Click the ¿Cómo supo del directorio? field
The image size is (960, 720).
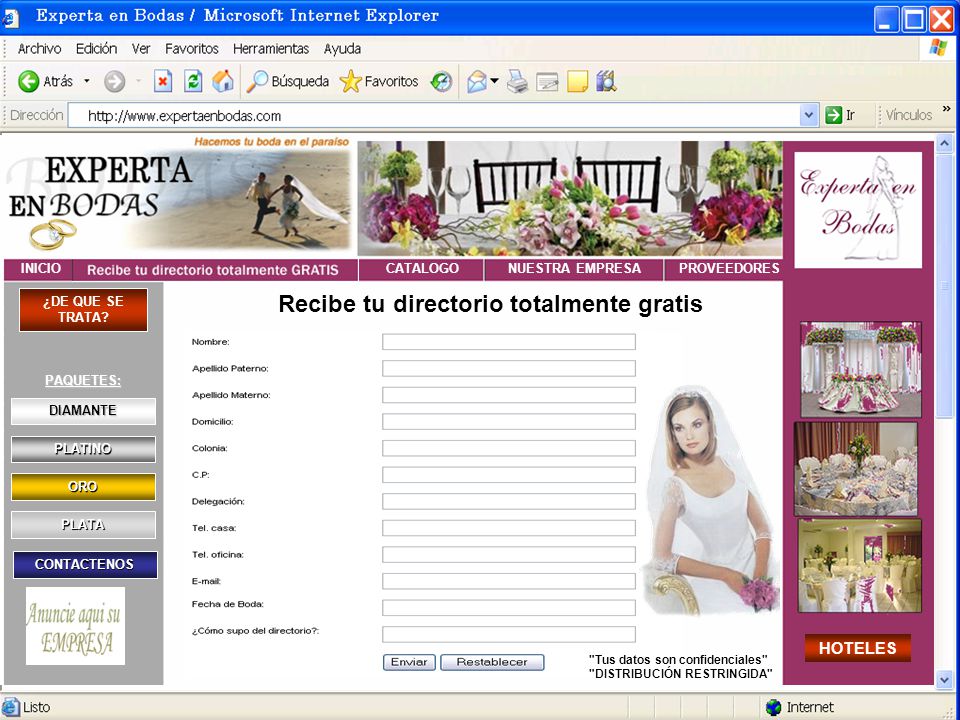(509, 634)
